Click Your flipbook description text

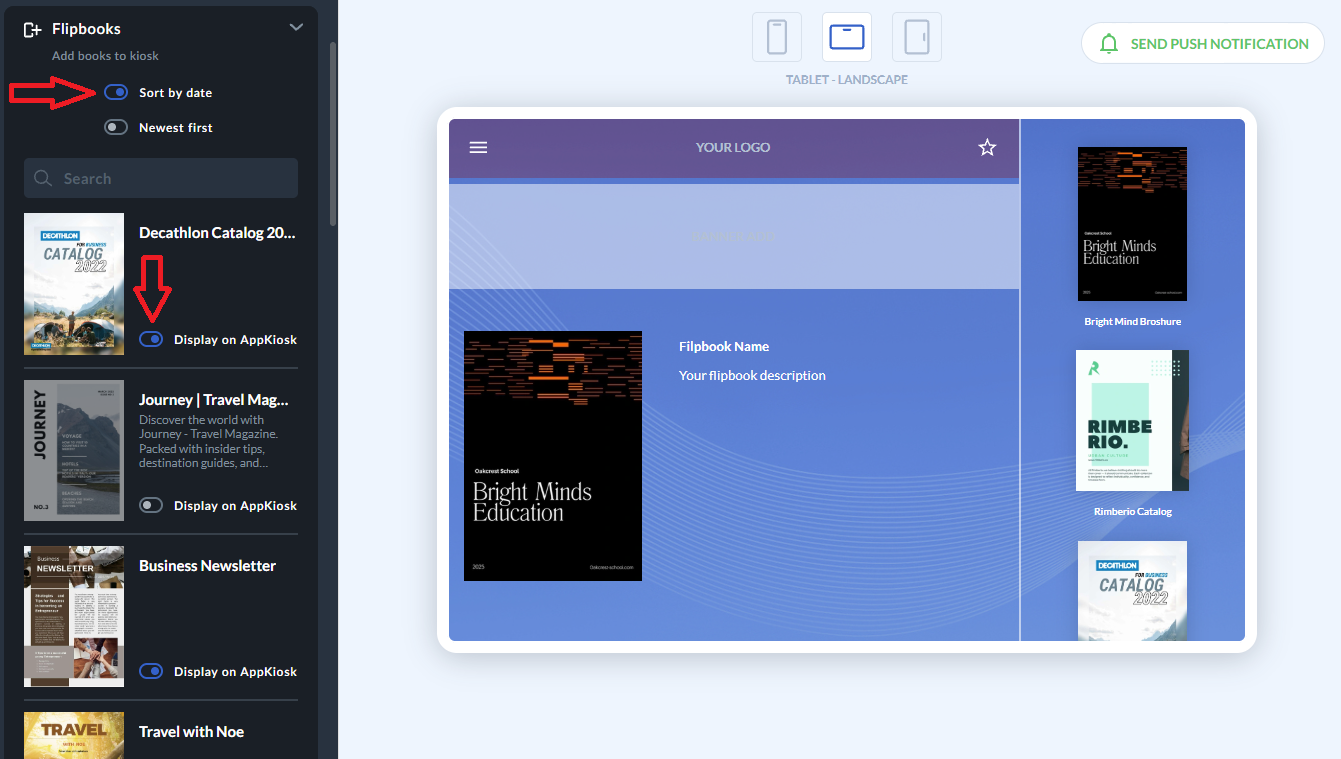click(752, 375)
